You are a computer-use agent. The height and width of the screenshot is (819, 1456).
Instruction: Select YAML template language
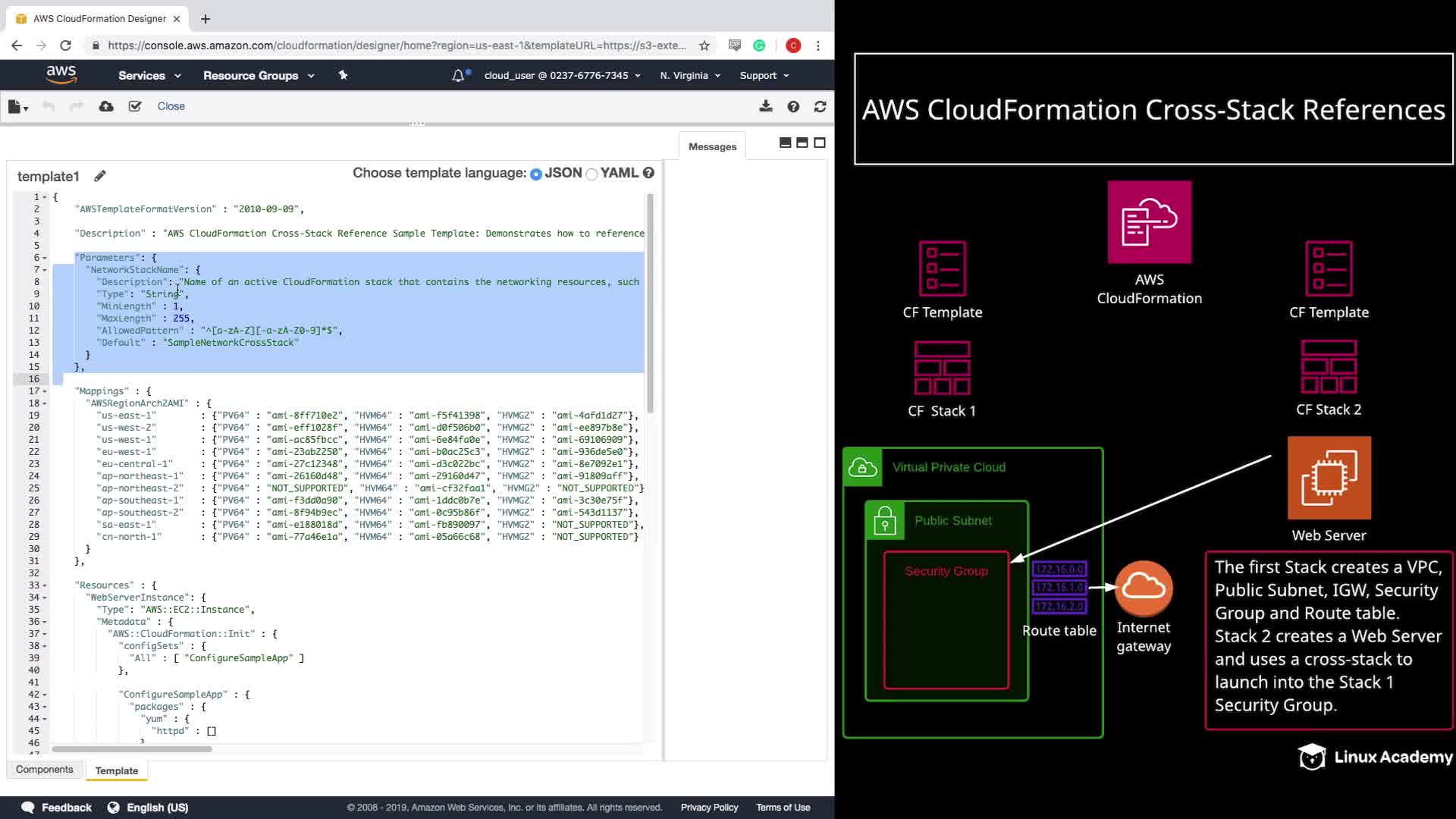[591, 174]
